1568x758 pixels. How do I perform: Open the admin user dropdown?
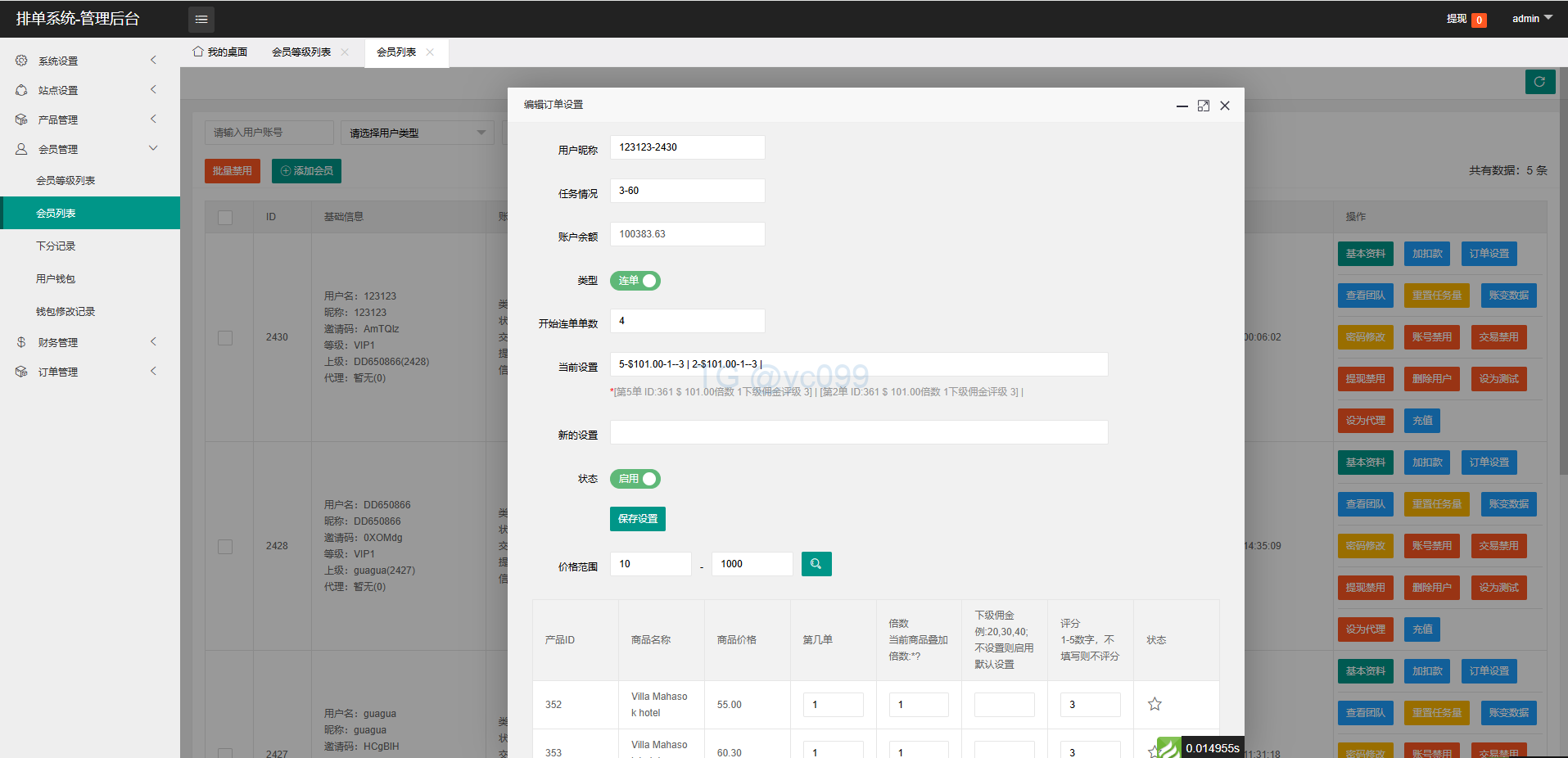tap(1531, 19)
